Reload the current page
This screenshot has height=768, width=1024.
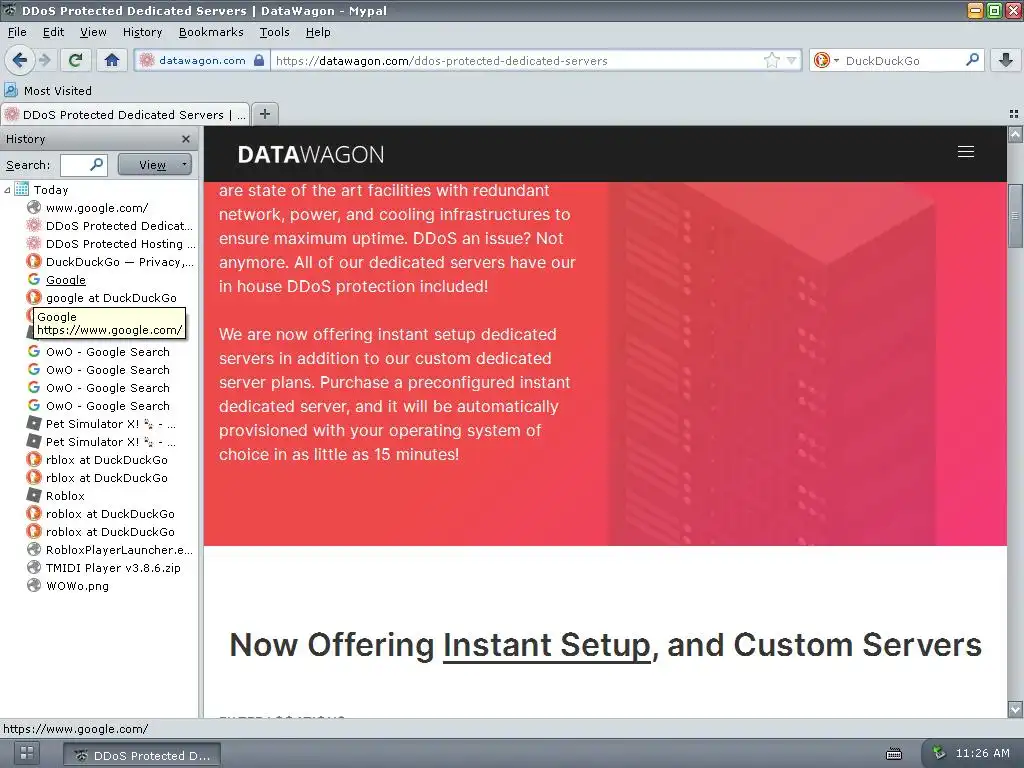pos(75,60)
